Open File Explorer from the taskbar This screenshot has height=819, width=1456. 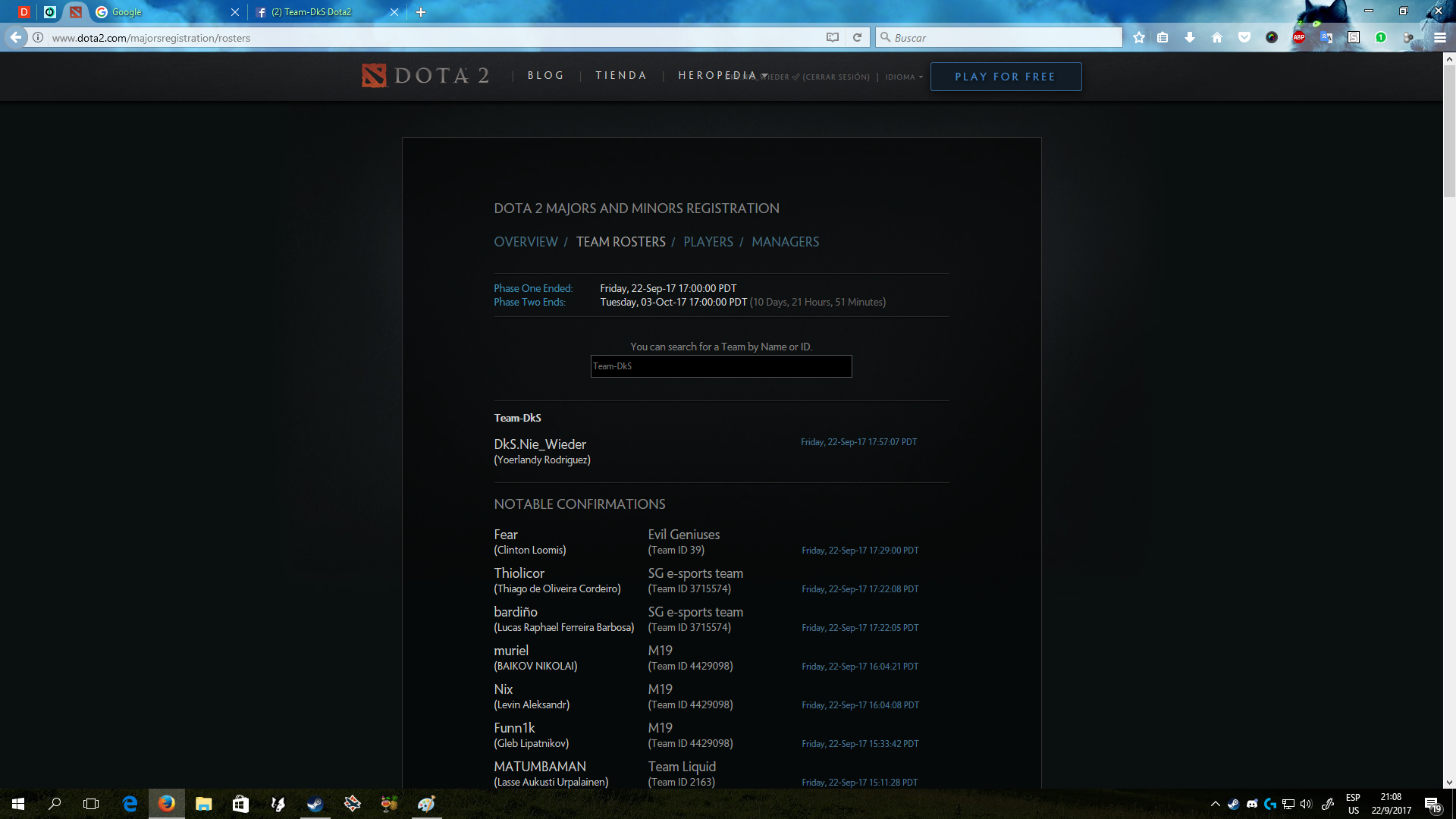pyautogui.click(x=203, y=804)
